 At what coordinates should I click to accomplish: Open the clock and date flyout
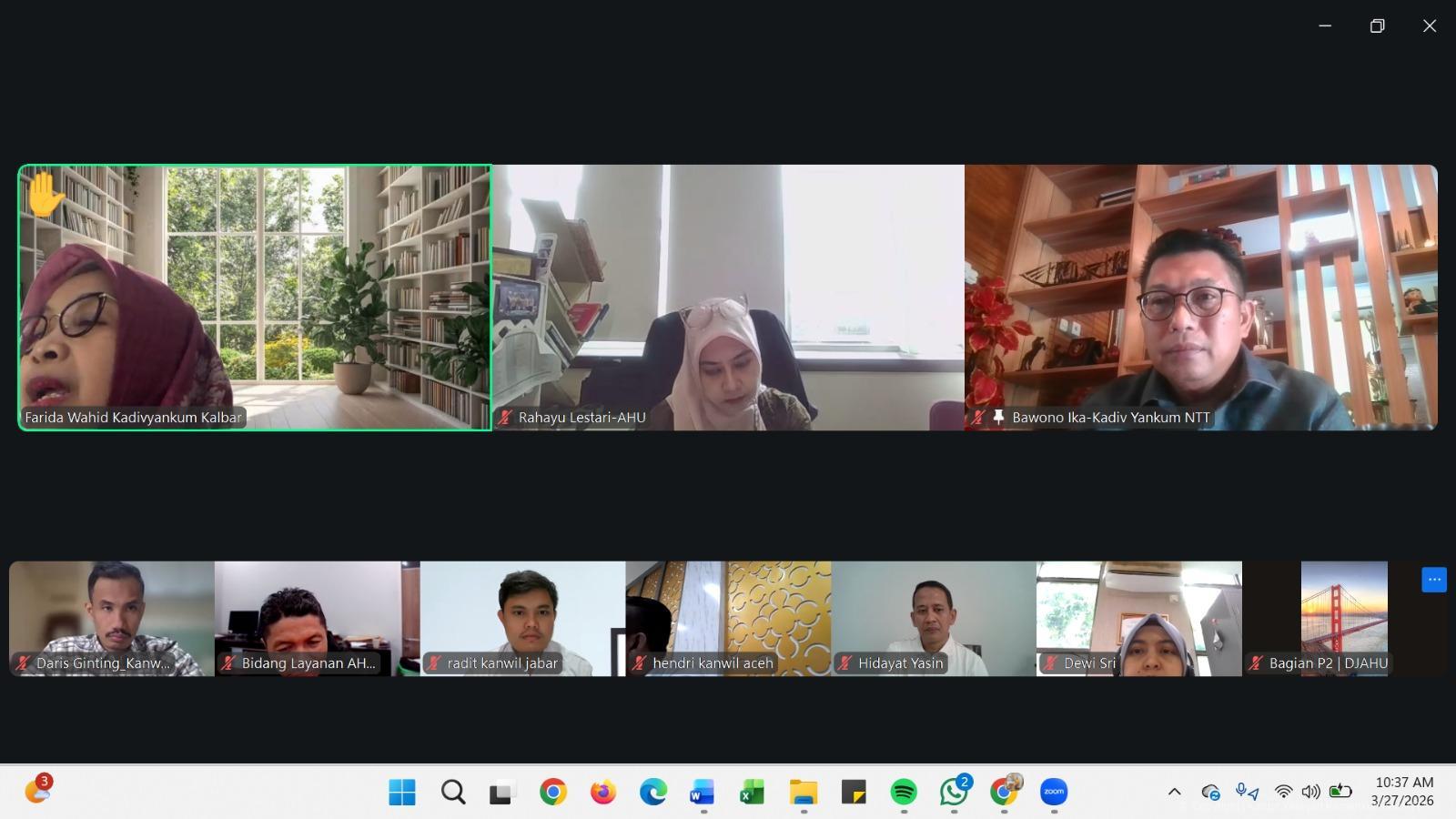tap(1403, 792)
